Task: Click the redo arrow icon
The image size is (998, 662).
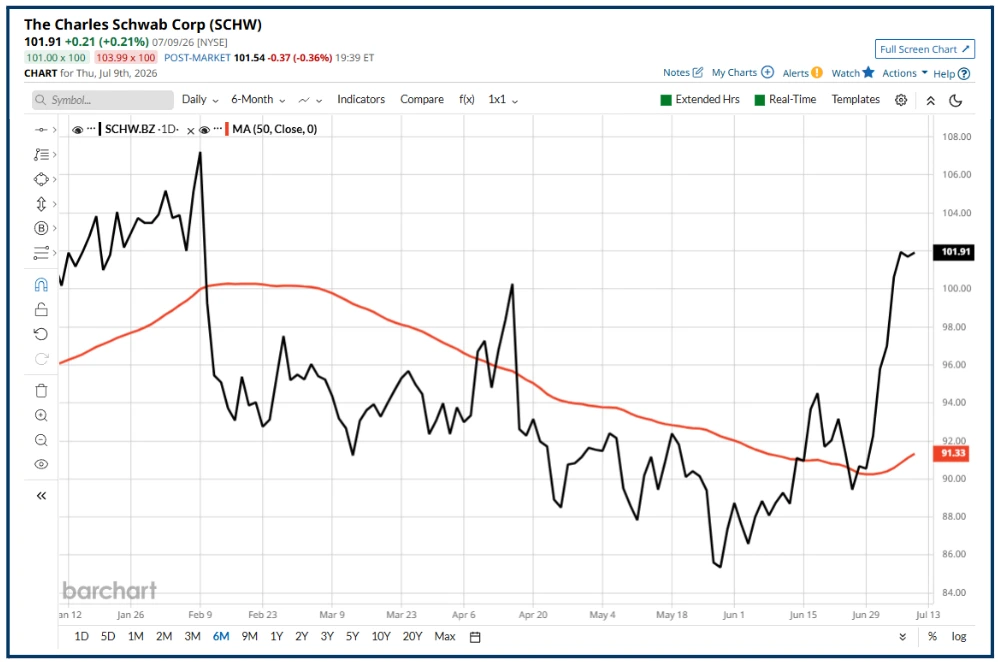Action: click(41, 359)
